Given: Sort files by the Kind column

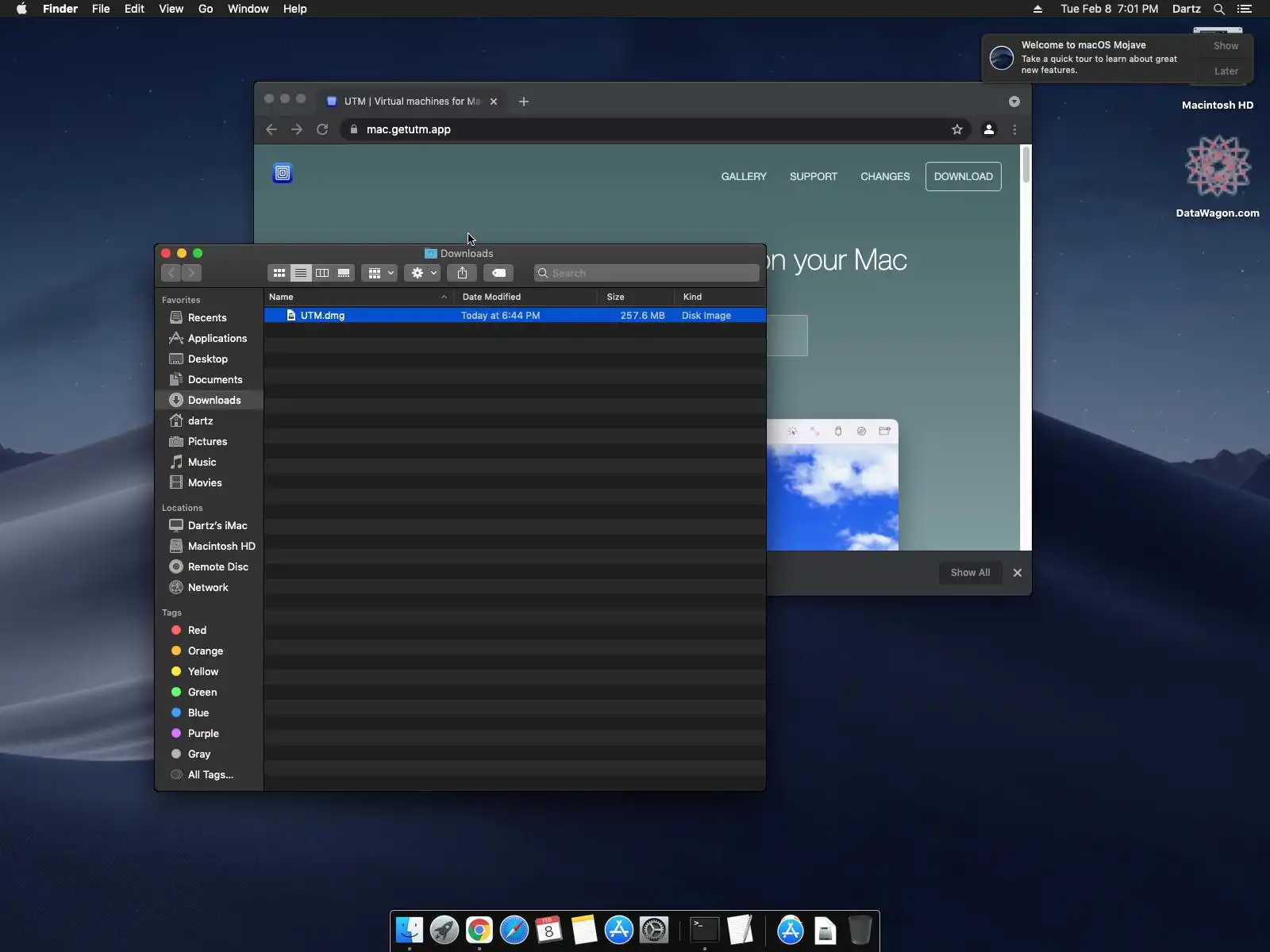Looking at the screenshot, I should (x=721, y=297).
